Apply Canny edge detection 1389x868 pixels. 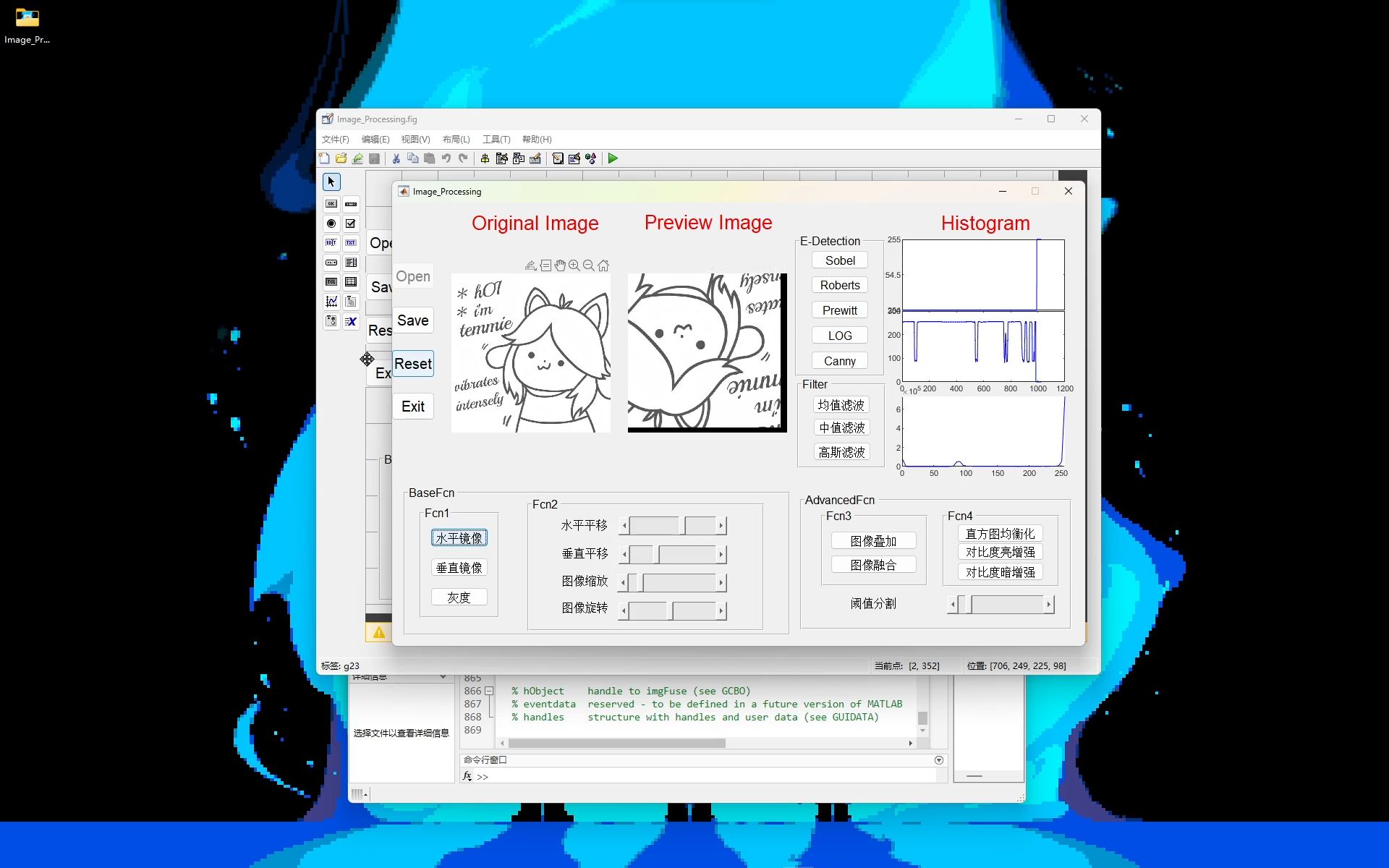(x=840, y=361)
